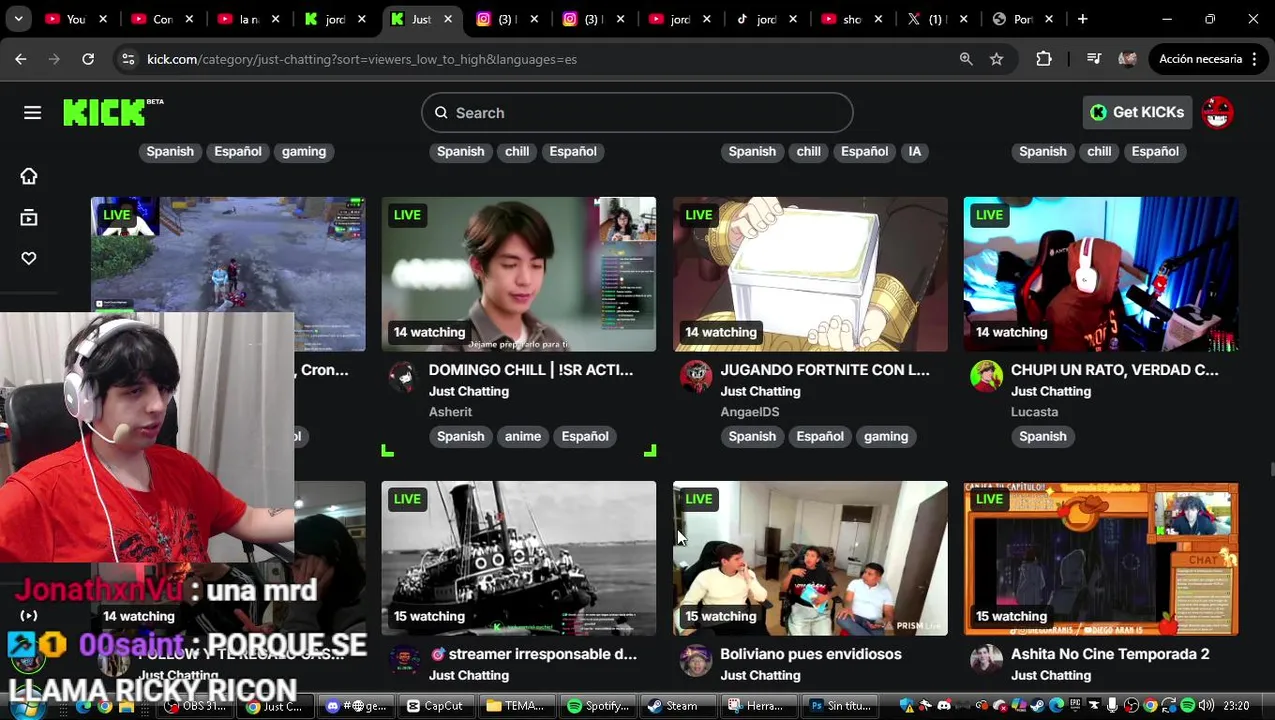This screenshot has width=1275, height=720.
Task: Click 'JUGANDO FORTNITE CON L...' stream title
Action: pyautogui.click(x=825, y=370)
